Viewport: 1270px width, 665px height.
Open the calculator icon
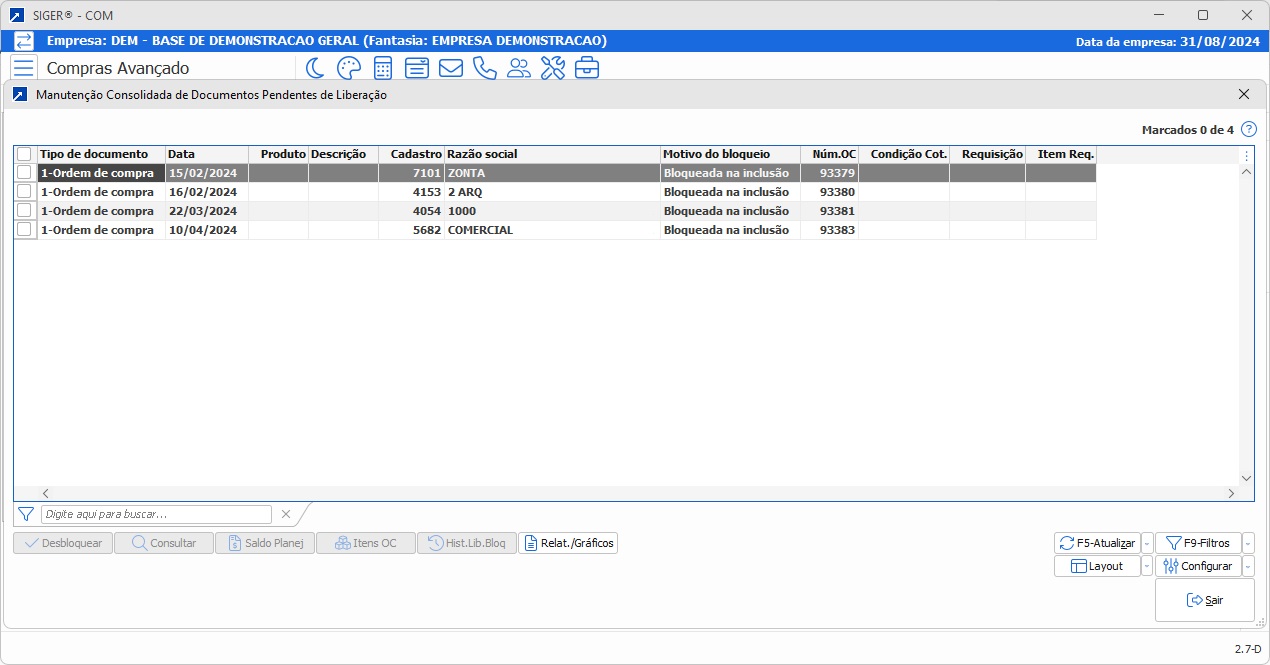point(382,68)
